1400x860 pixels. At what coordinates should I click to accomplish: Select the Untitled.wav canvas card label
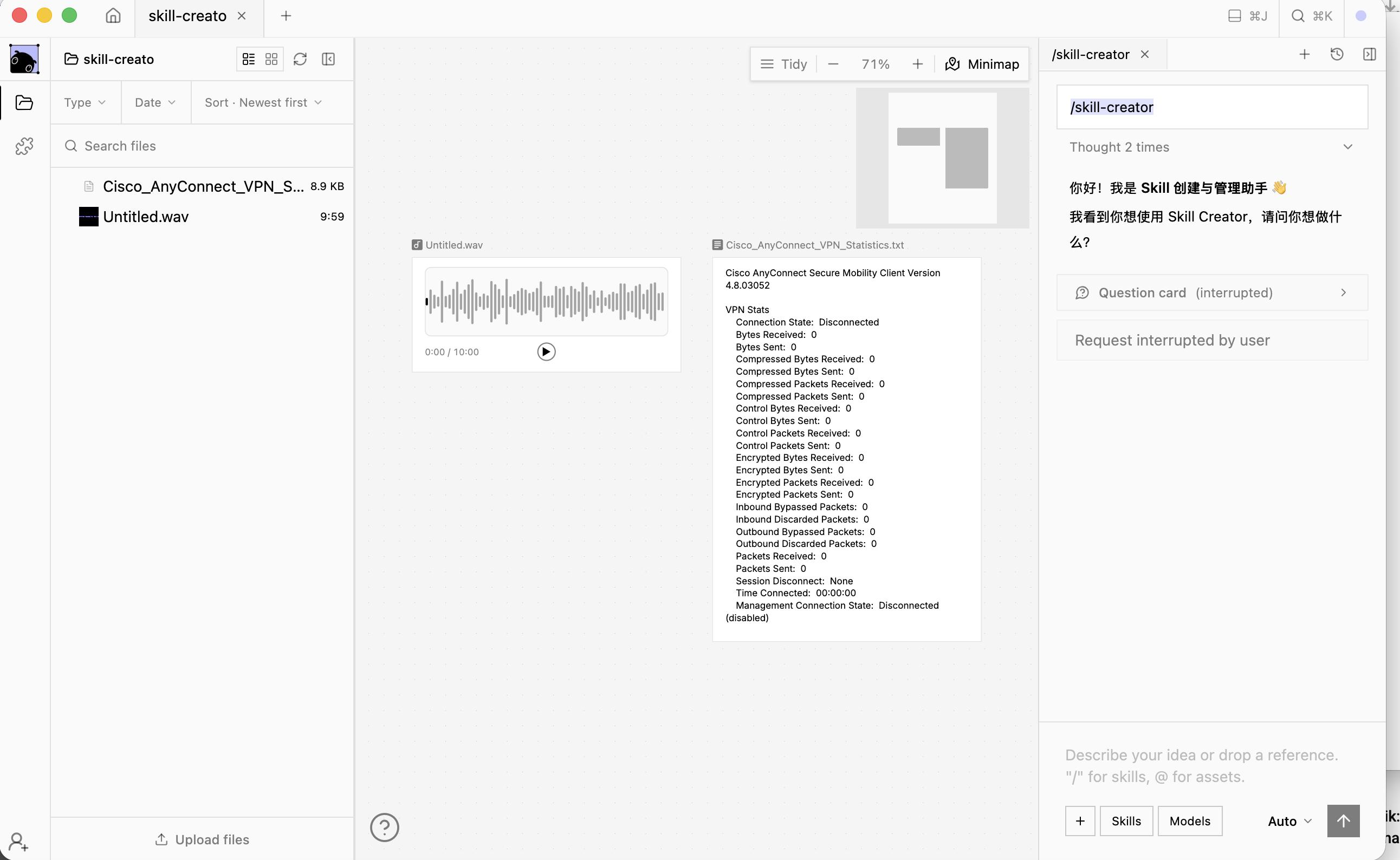447,245
